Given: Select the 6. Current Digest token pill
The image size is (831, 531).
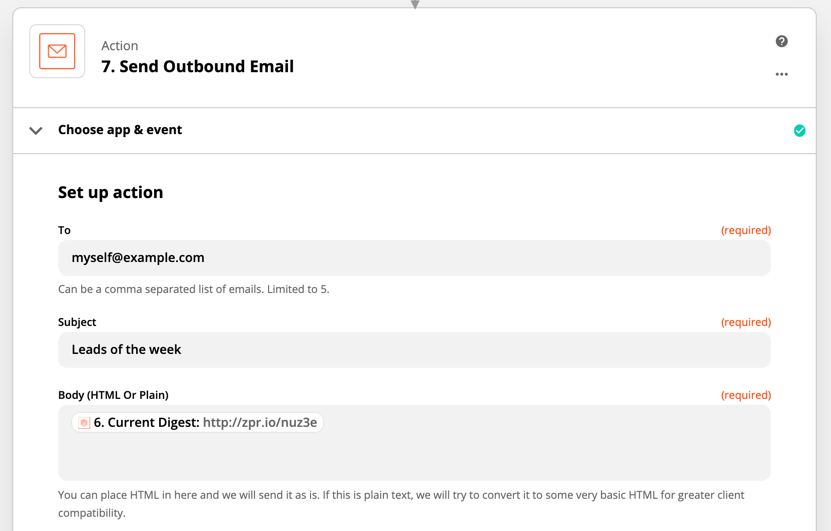Looking at the screenshot, I should click(x=197, y=422).
